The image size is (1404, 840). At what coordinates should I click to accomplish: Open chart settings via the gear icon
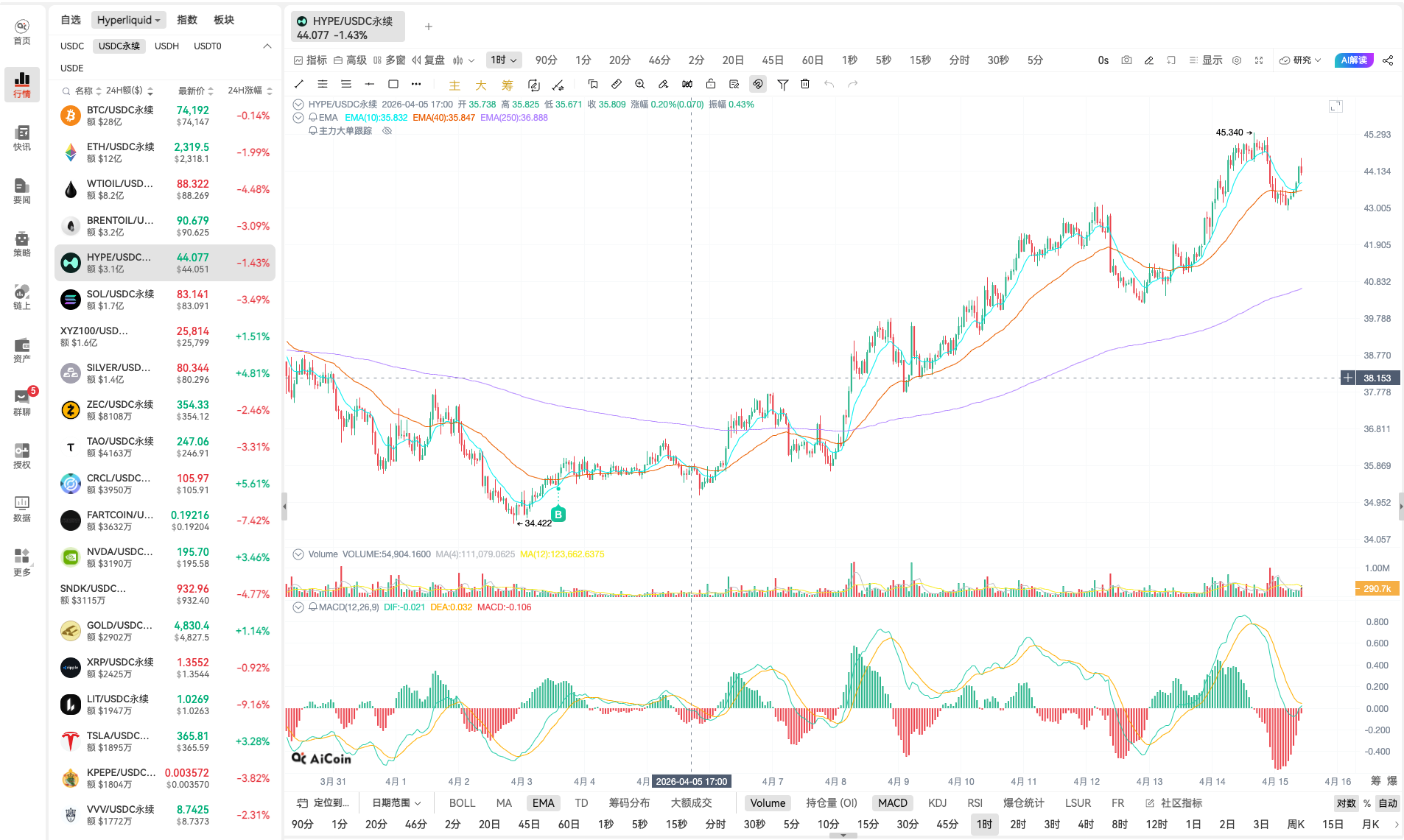point(1237,60)
